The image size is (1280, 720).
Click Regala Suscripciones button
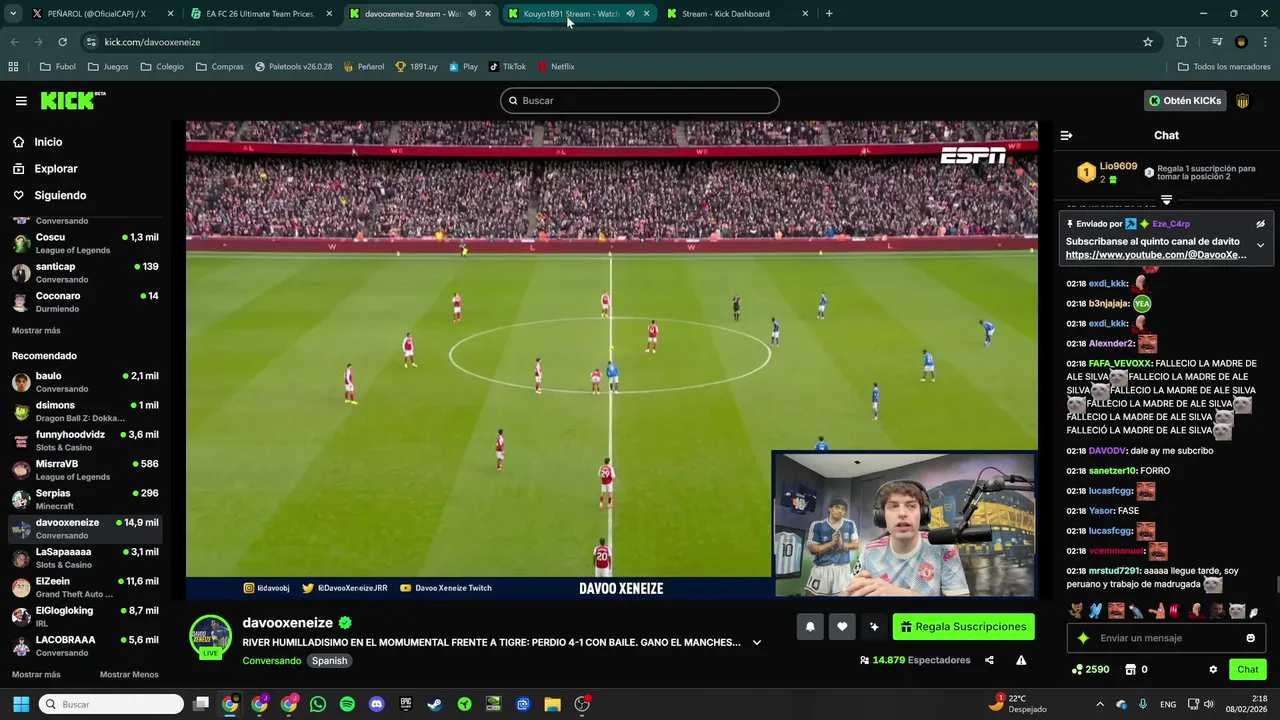[x=963, y=627]
